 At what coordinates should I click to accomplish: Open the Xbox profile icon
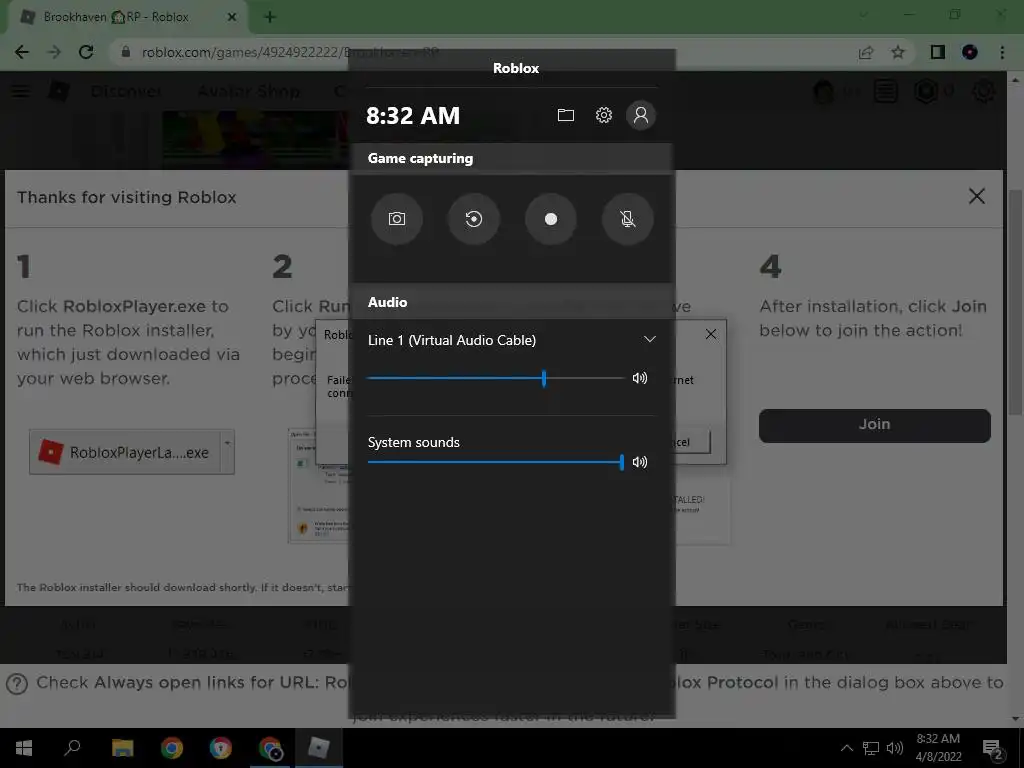pyautogui.click(x=641, y=116)
